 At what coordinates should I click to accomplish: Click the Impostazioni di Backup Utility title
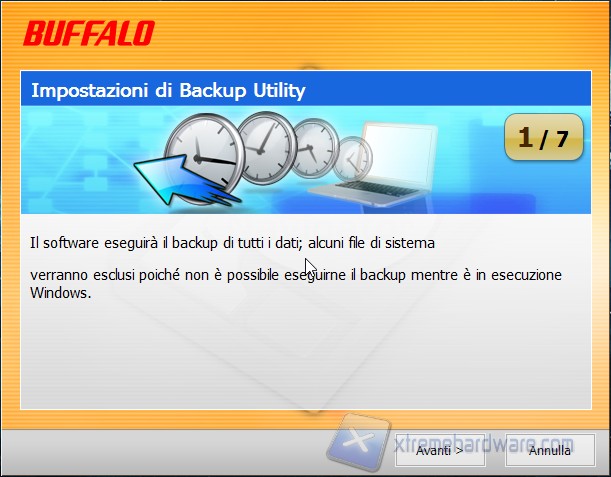tap(168, 90)
